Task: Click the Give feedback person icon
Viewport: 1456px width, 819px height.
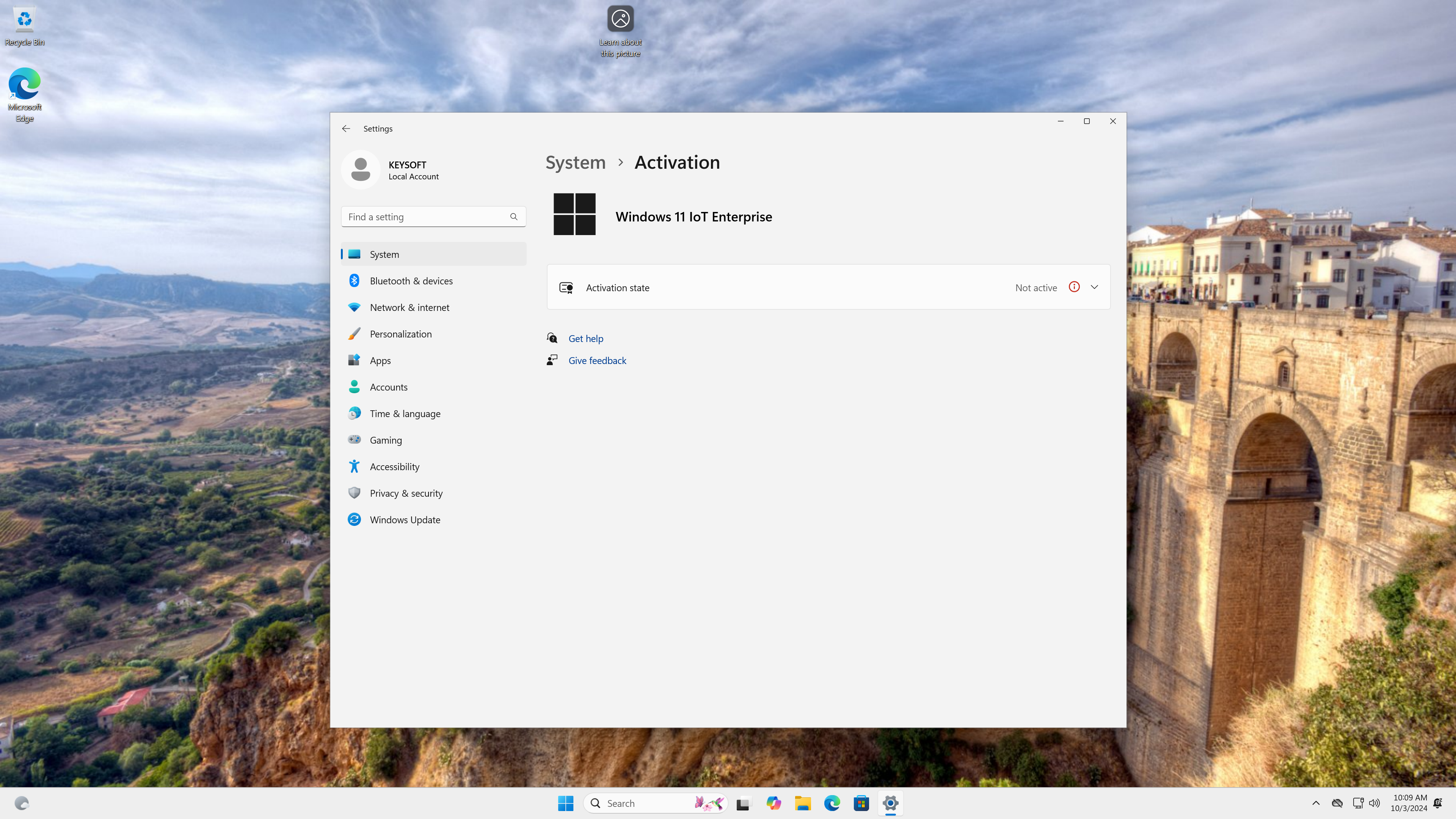Action: coord(552,360)
